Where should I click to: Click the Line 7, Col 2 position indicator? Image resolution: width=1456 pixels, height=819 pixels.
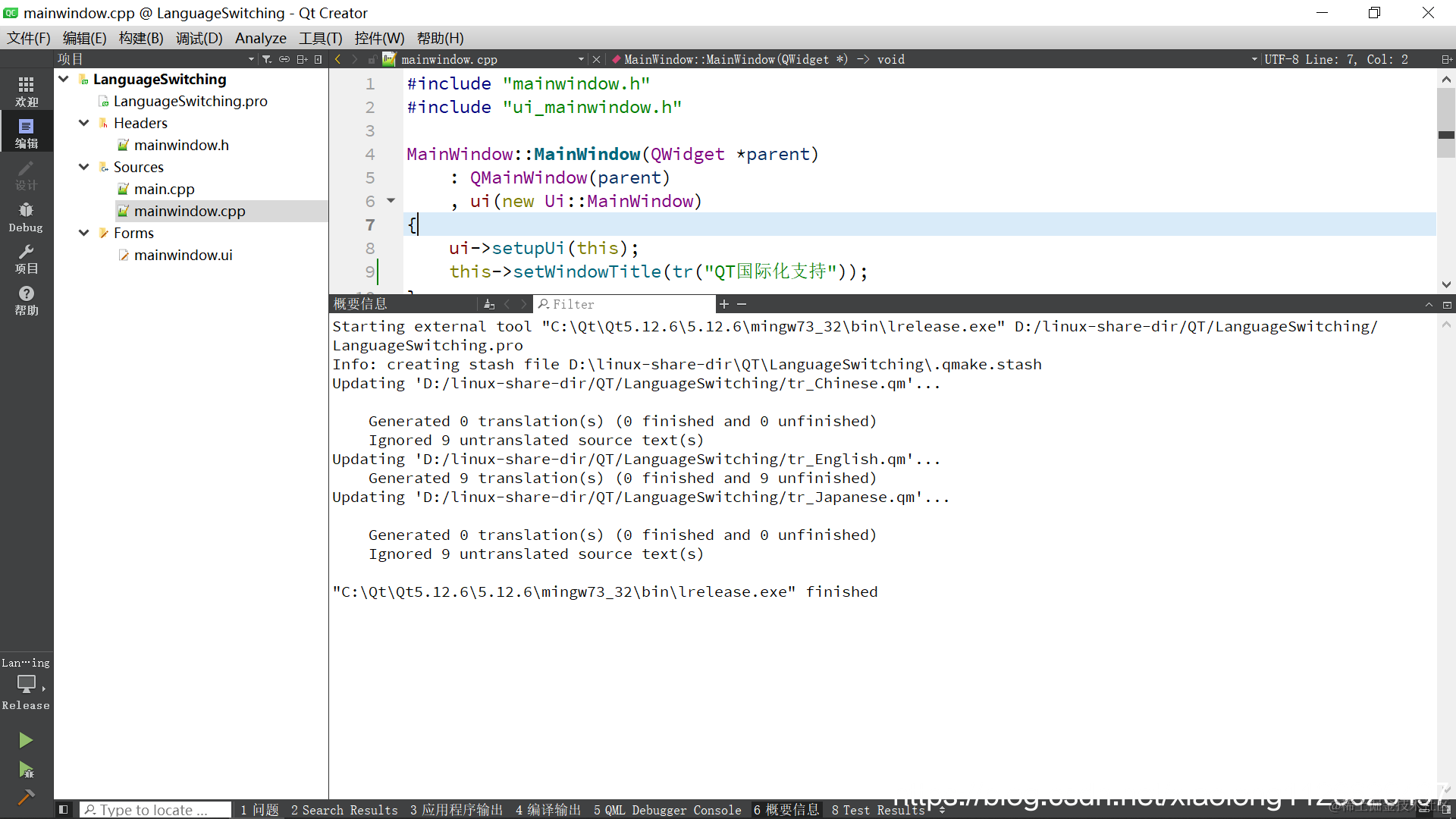click(x=1356, y=59)
